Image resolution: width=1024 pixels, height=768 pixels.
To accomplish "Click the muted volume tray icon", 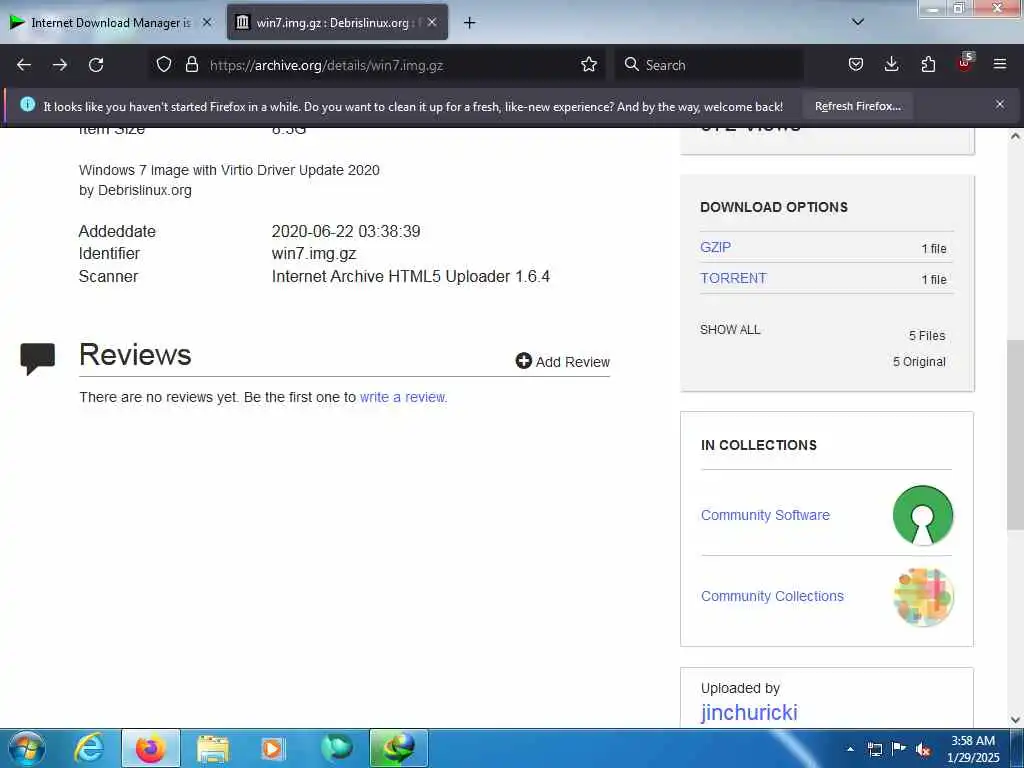I will tap(923, 749).
